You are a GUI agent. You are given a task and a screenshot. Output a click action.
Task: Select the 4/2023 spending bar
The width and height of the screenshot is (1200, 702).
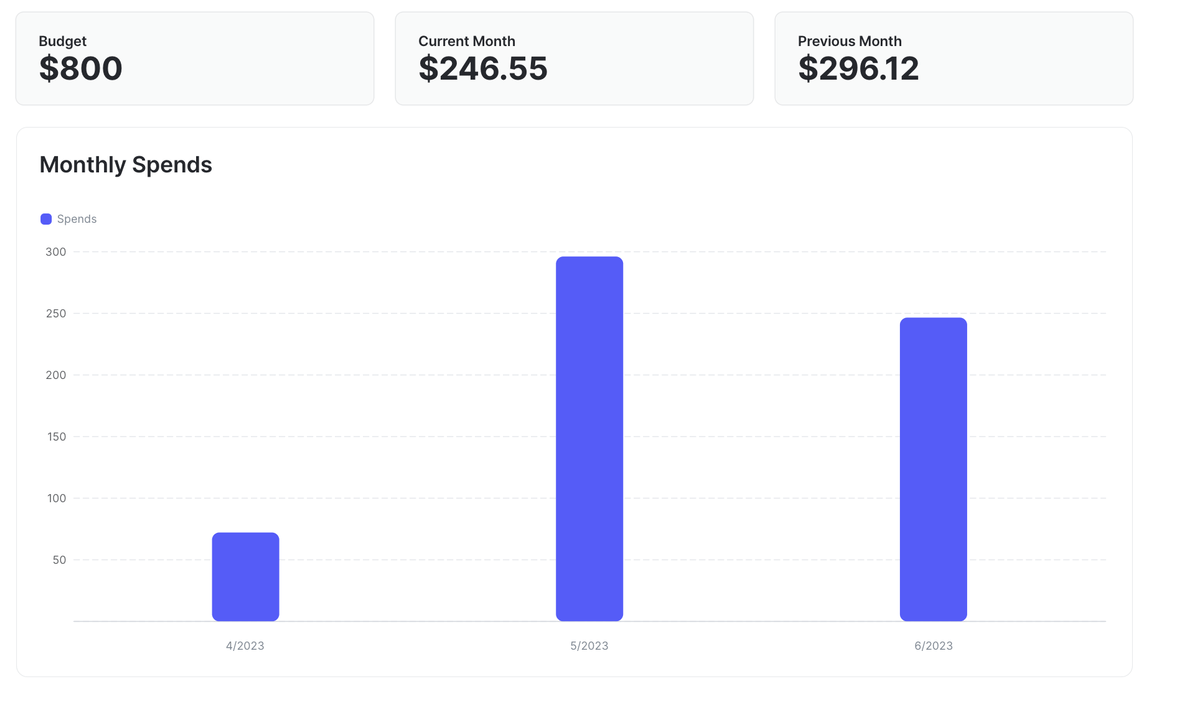[x=245, y=577]
